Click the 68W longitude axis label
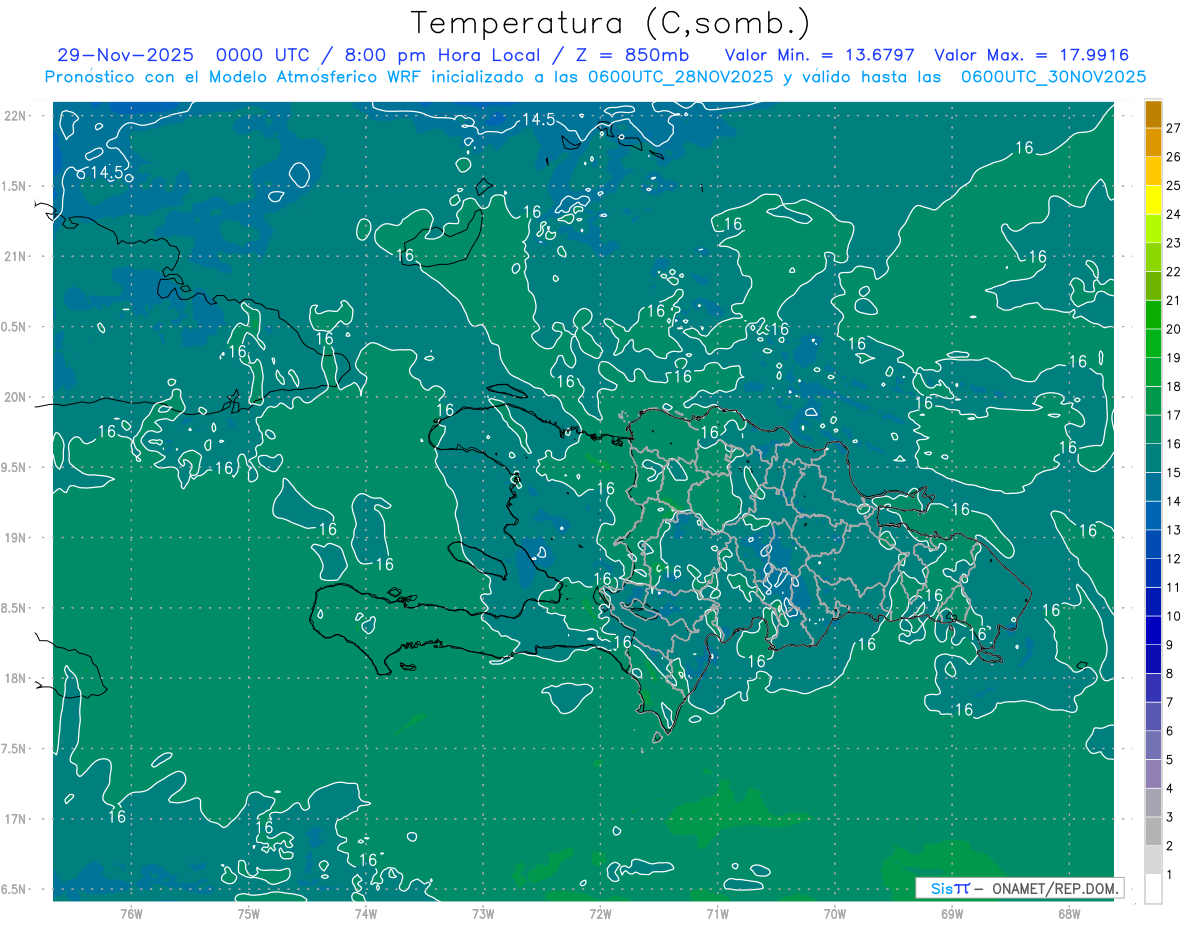Screen dimensions: 1200x927 coord(1069,913)
